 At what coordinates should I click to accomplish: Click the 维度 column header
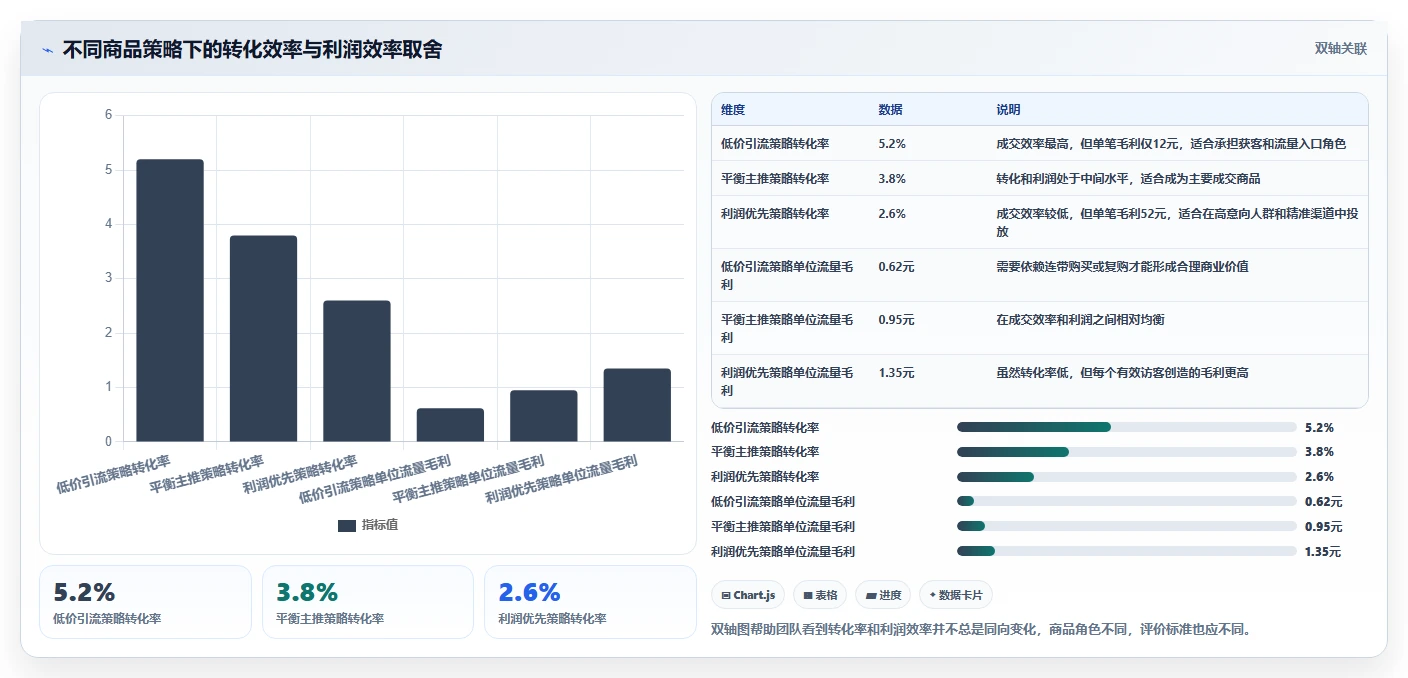[733, 110]
